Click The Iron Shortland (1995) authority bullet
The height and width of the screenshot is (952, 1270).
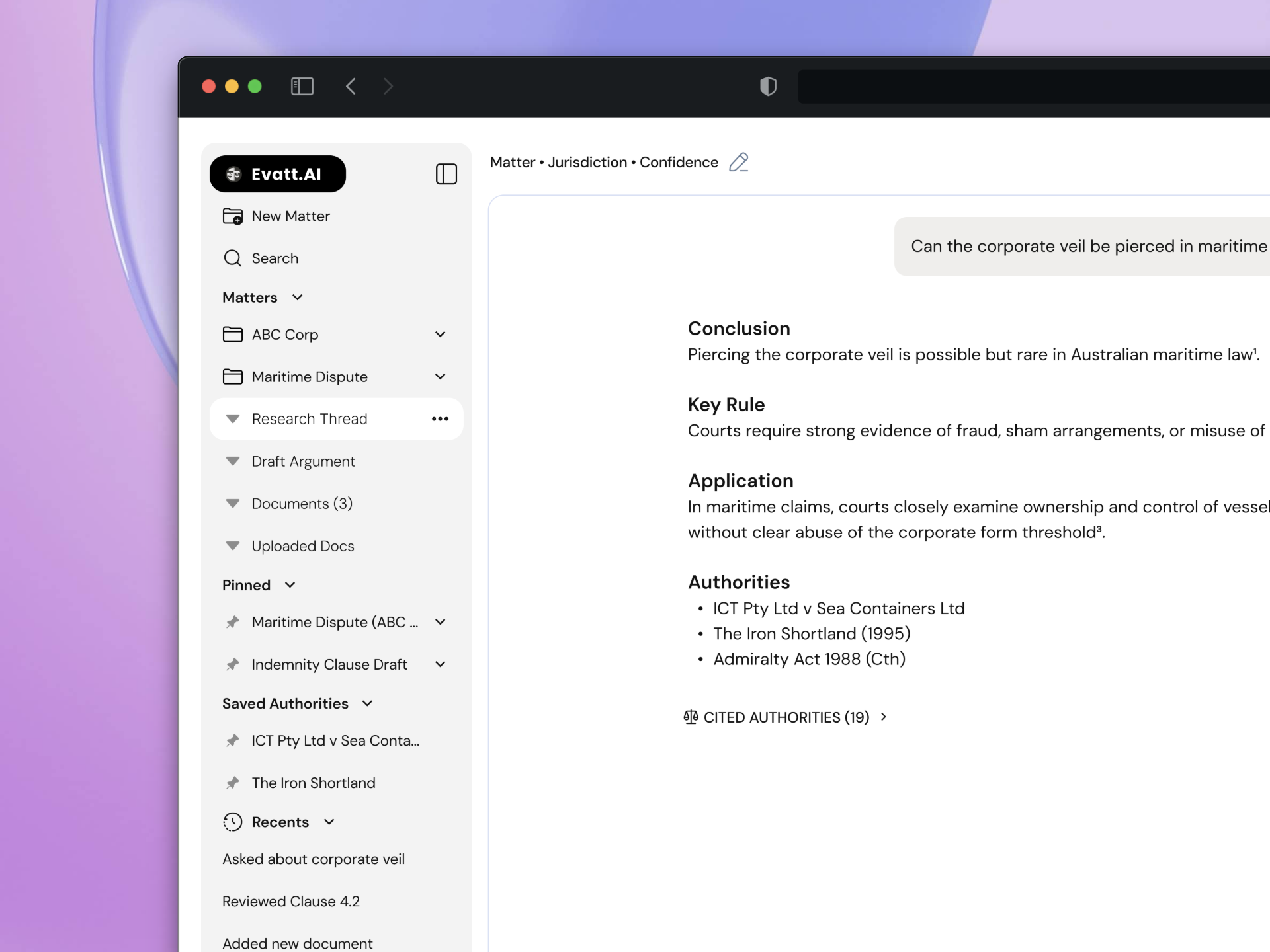pyautogui.click(x=812, y=634)
